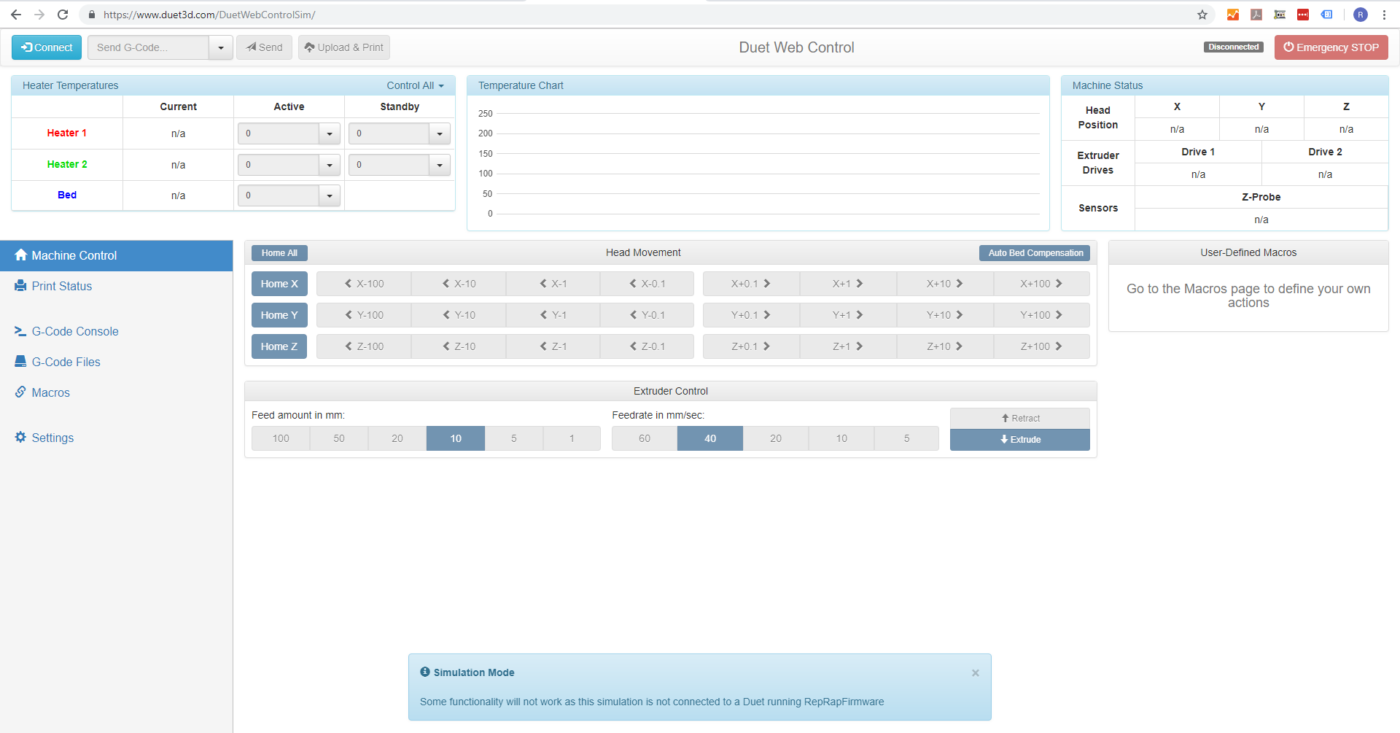Open the user profile avatar in Chrome
1400x733 pixels.
pos(1360,15)
